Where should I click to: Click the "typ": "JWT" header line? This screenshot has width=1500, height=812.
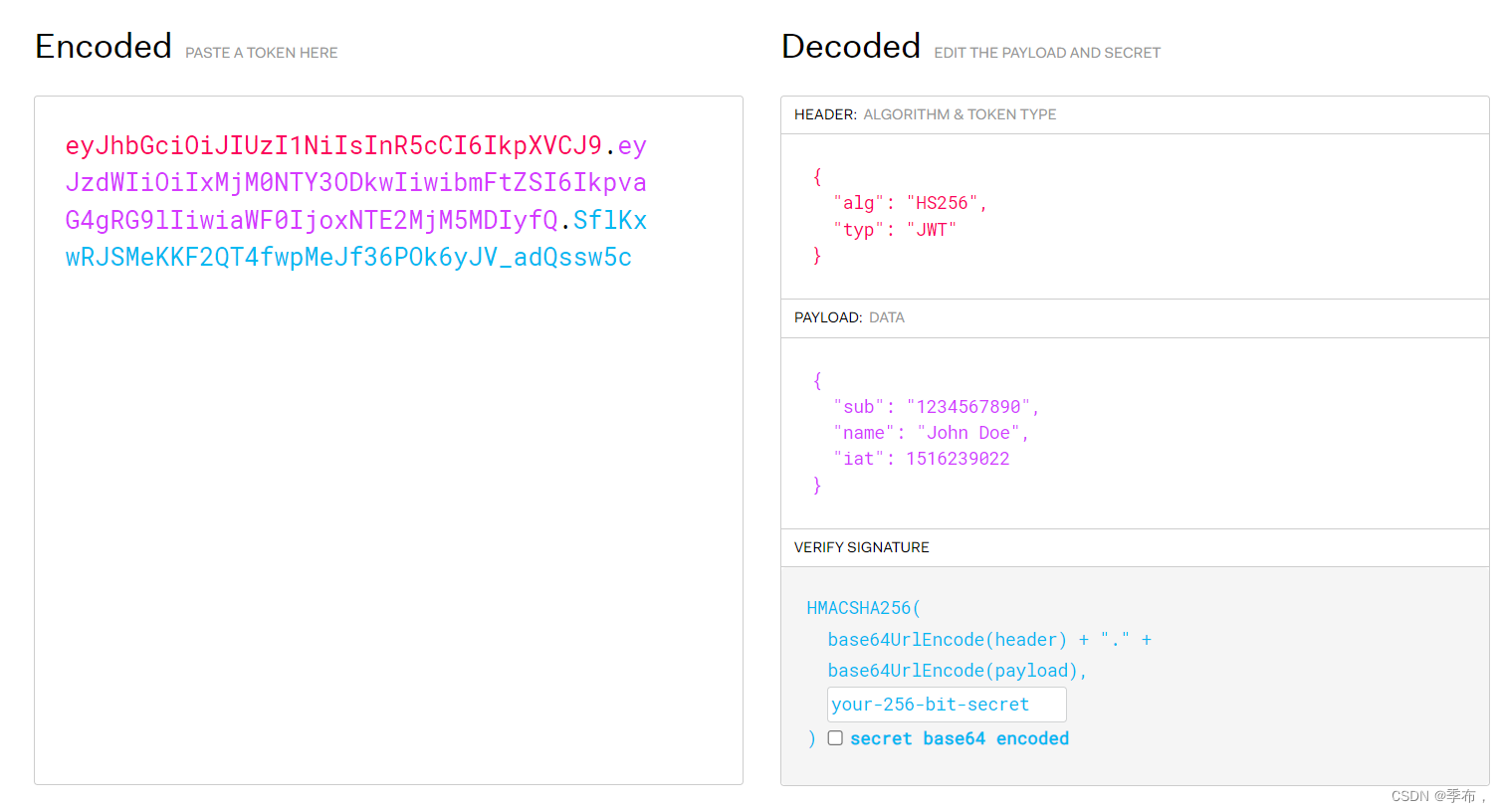pos(895,230)
